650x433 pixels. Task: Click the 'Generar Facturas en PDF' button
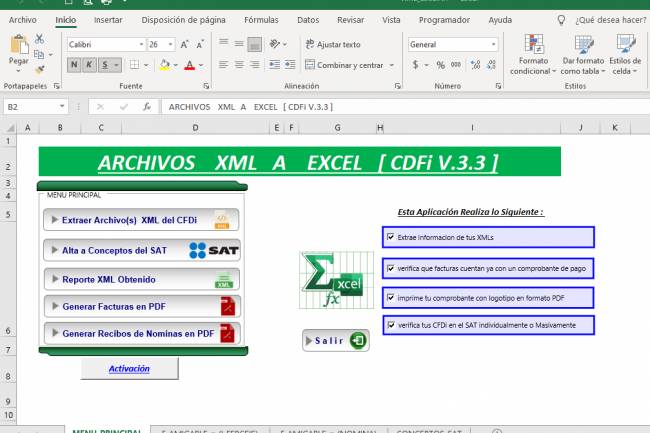(x=142, y=307)
